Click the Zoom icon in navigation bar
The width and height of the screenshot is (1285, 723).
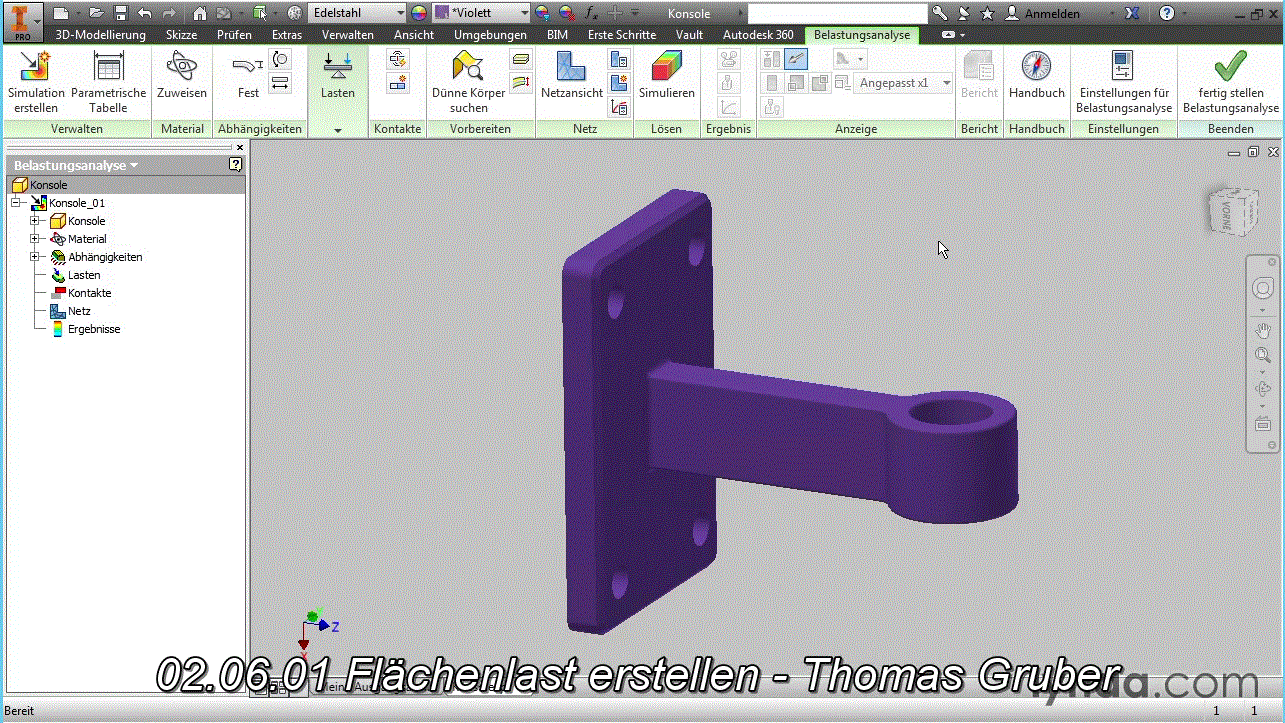[x=1262, y=356]
